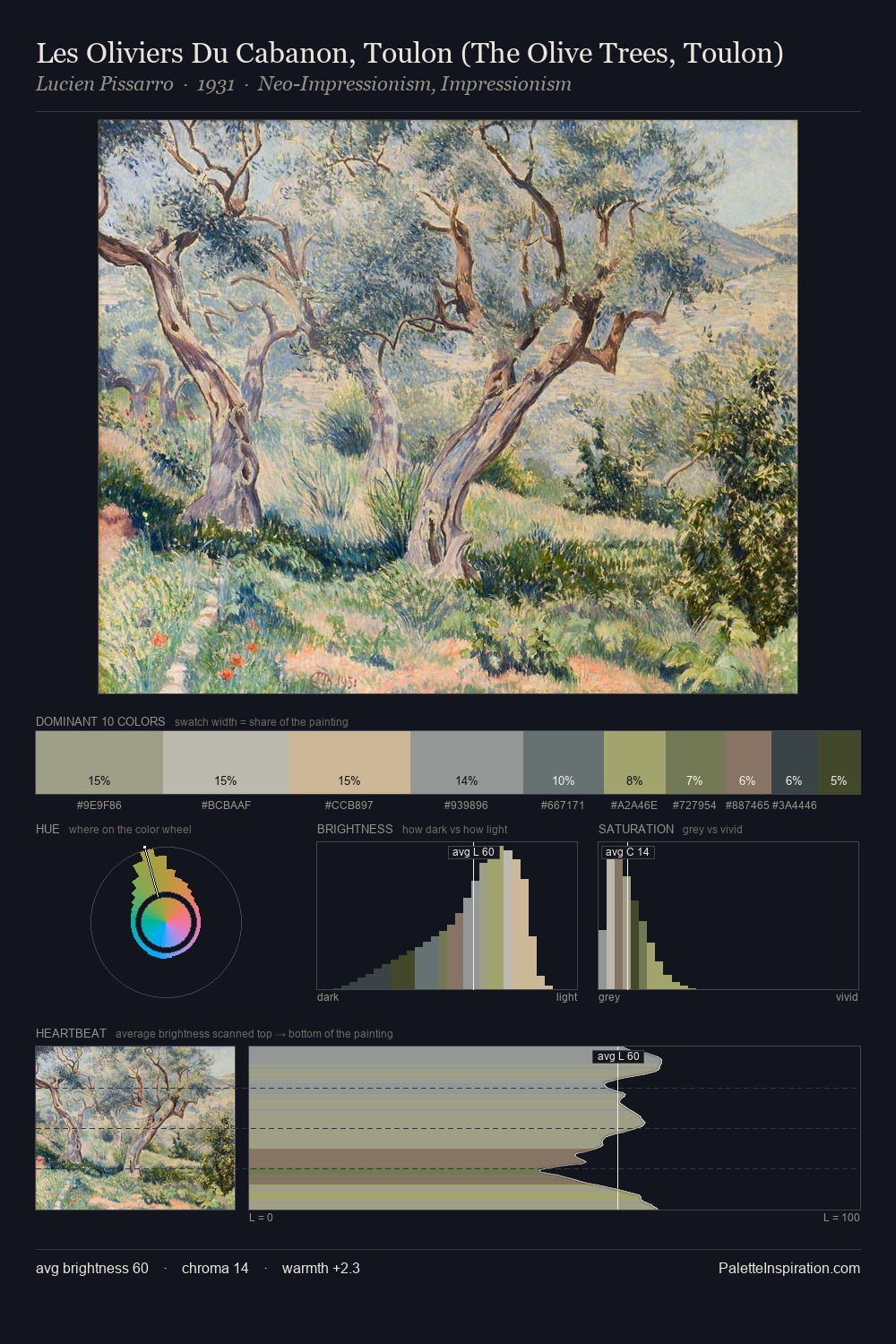This screenshot has width=896, height=1344.
Task: Click artist name Lucien Pissarro
Action: click(104, 84)
